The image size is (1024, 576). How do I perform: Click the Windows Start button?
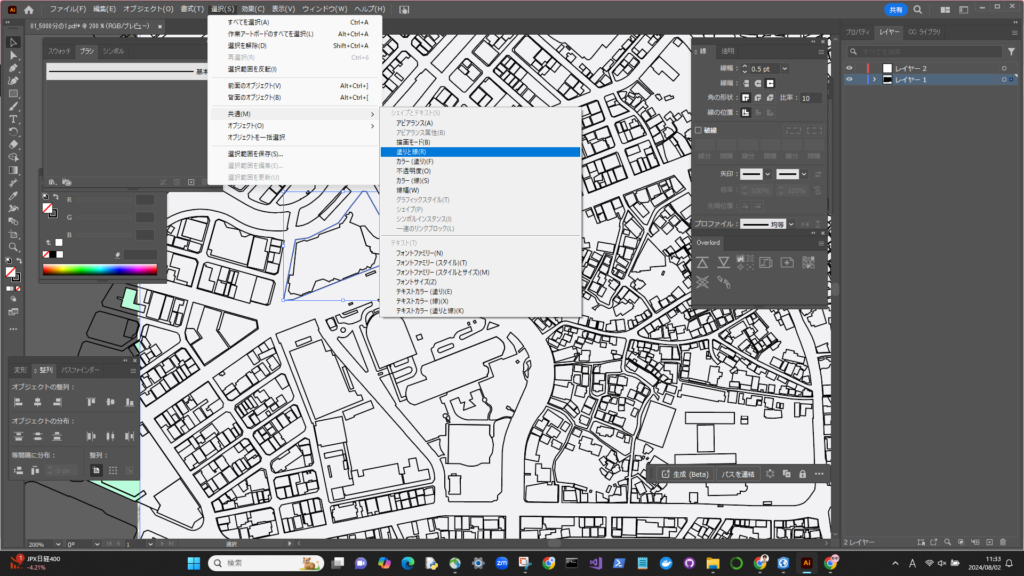coord(194,563)
